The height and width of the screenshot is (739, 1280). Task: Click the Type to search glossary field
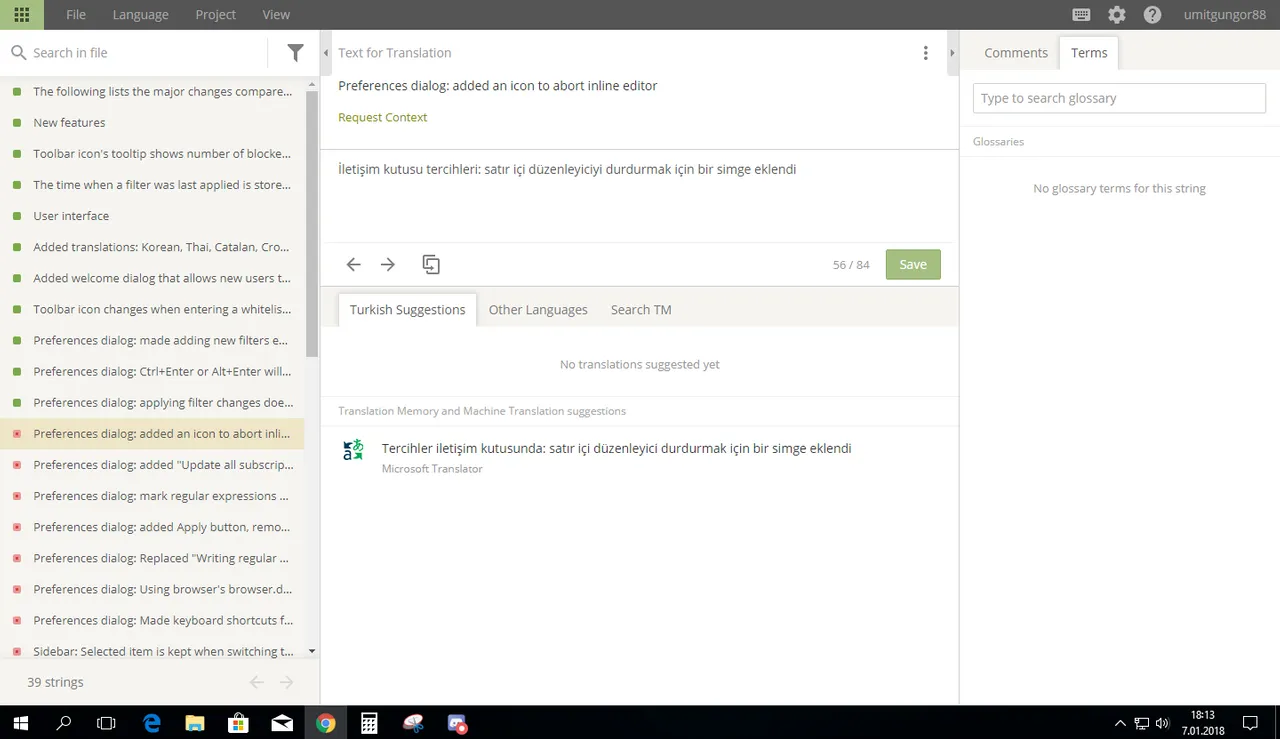[x=1119, y=98]
